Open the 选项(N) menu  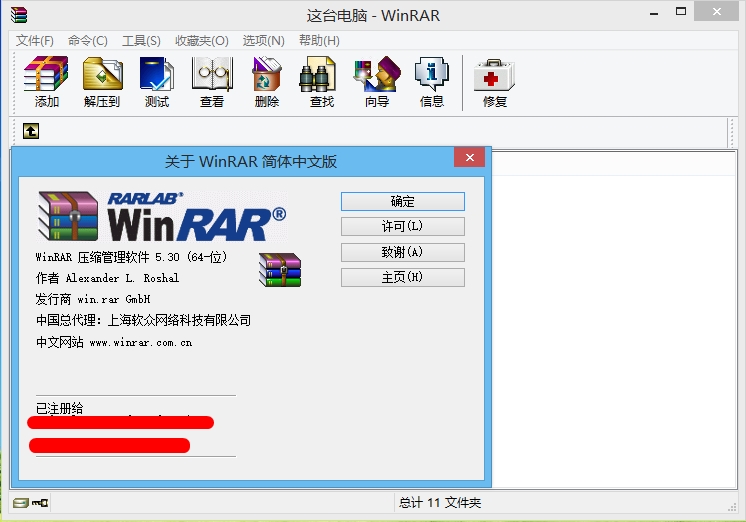264,41
